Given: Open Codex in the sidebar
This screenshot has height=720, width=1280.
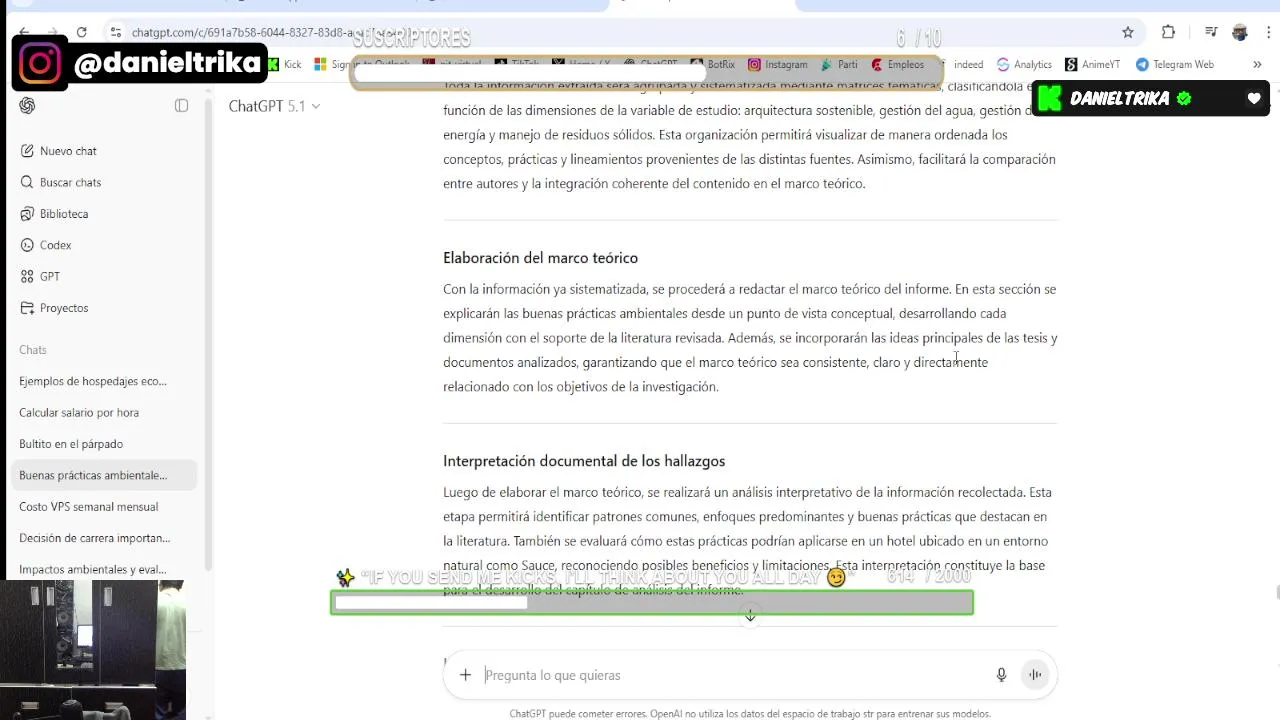Looking at the screenshot, I should 55,245.
